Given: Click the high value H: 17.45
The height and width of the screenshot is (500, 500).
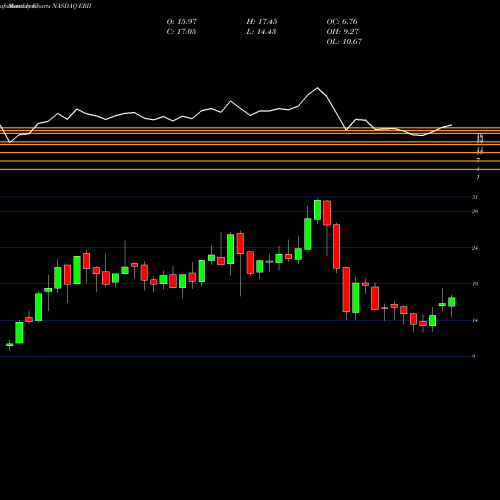Looking at the screenshot, I should (262, 22).
